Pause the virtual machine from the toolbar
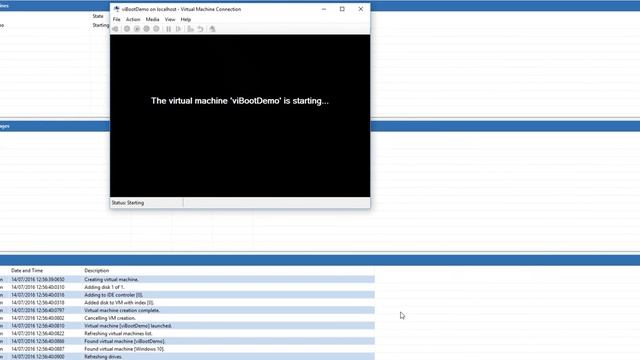The height and width of the screenshot is (360, 640). (169, 29)
